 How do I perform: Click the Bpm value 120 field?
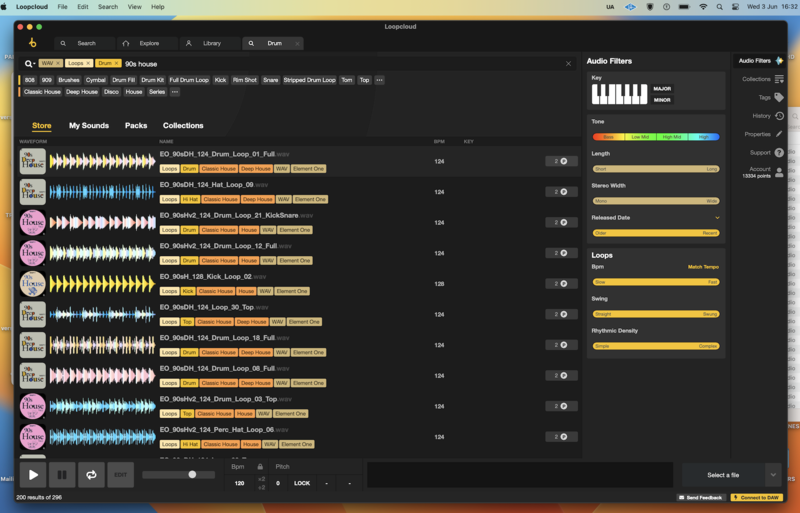pos(239,483)
